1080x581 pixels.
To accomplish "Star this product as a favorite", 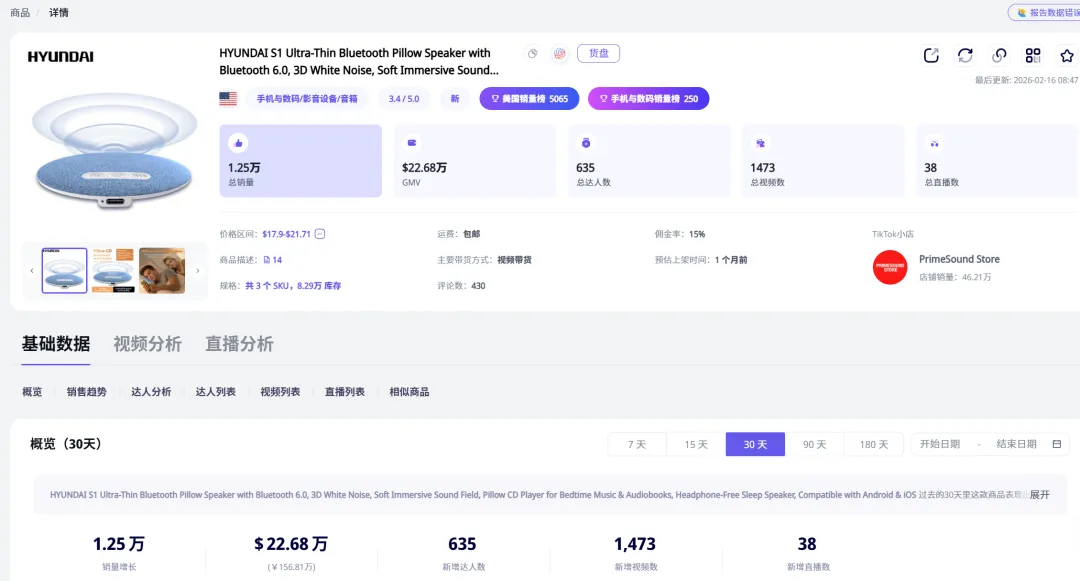I will [1066, 55].
